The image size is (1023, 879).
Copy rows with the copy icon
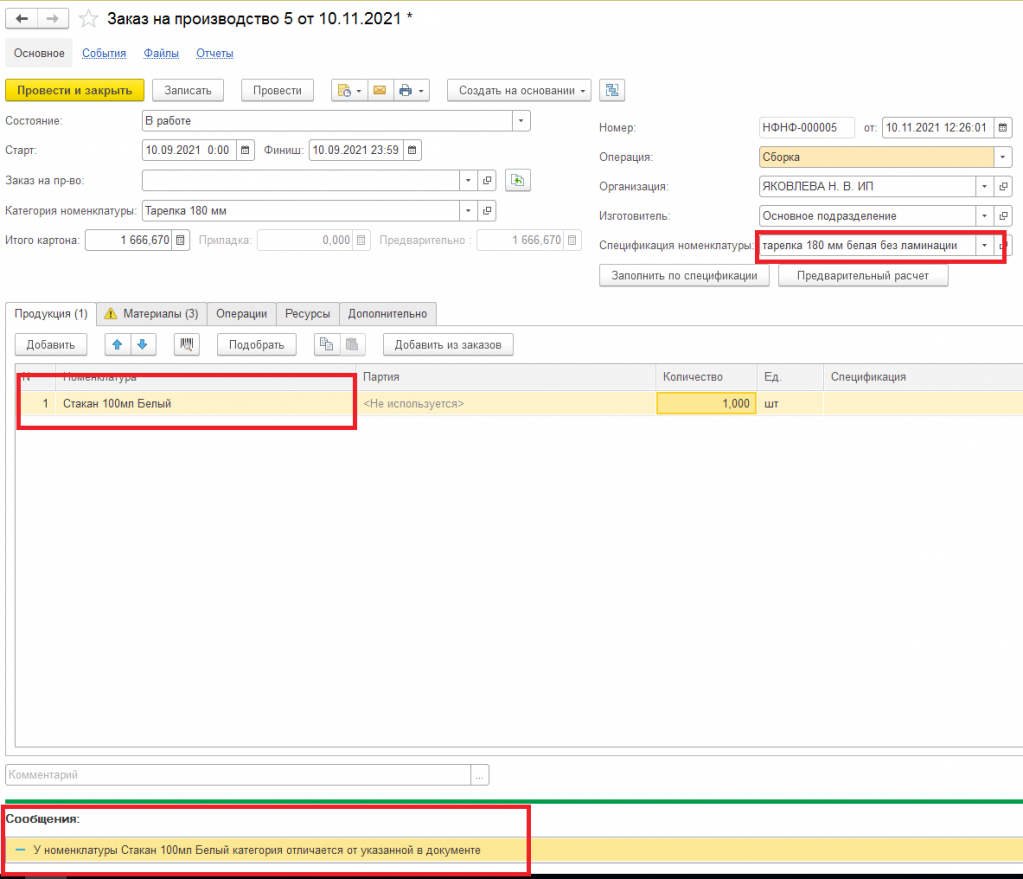(x=327, y=345)
